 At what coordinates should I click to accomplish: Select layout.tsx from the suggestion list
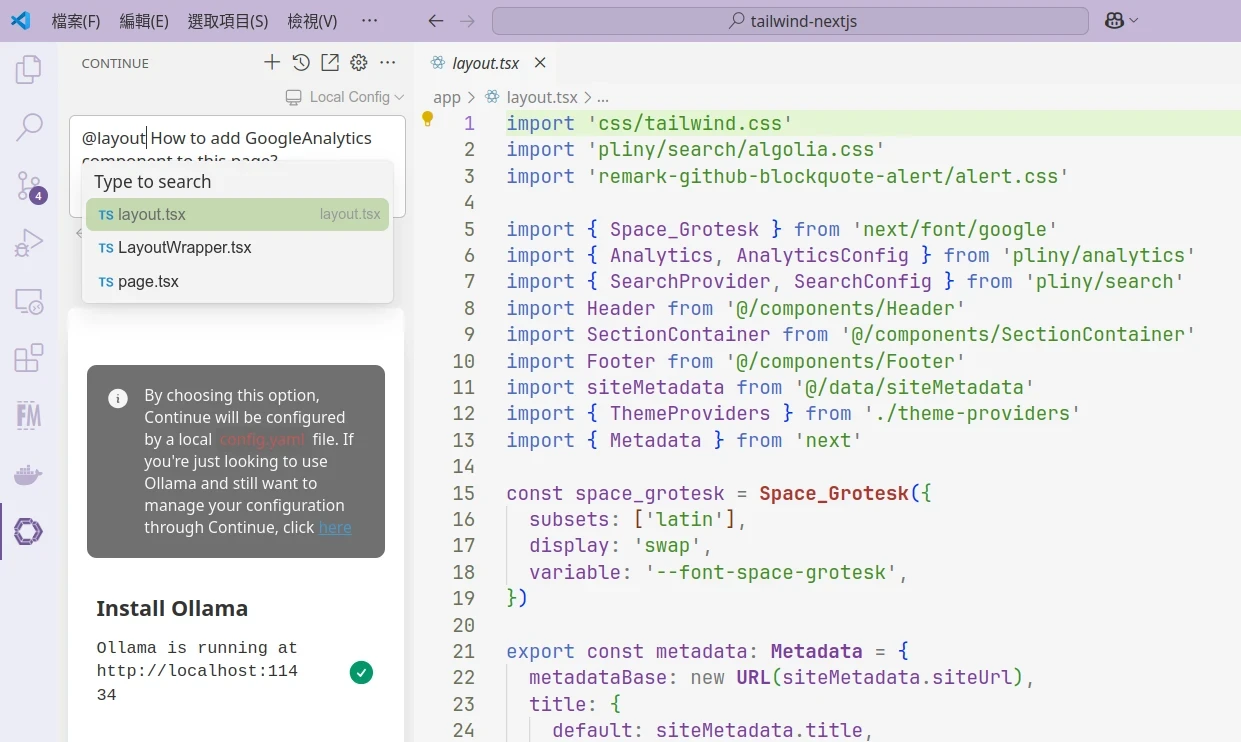point(237,215)
